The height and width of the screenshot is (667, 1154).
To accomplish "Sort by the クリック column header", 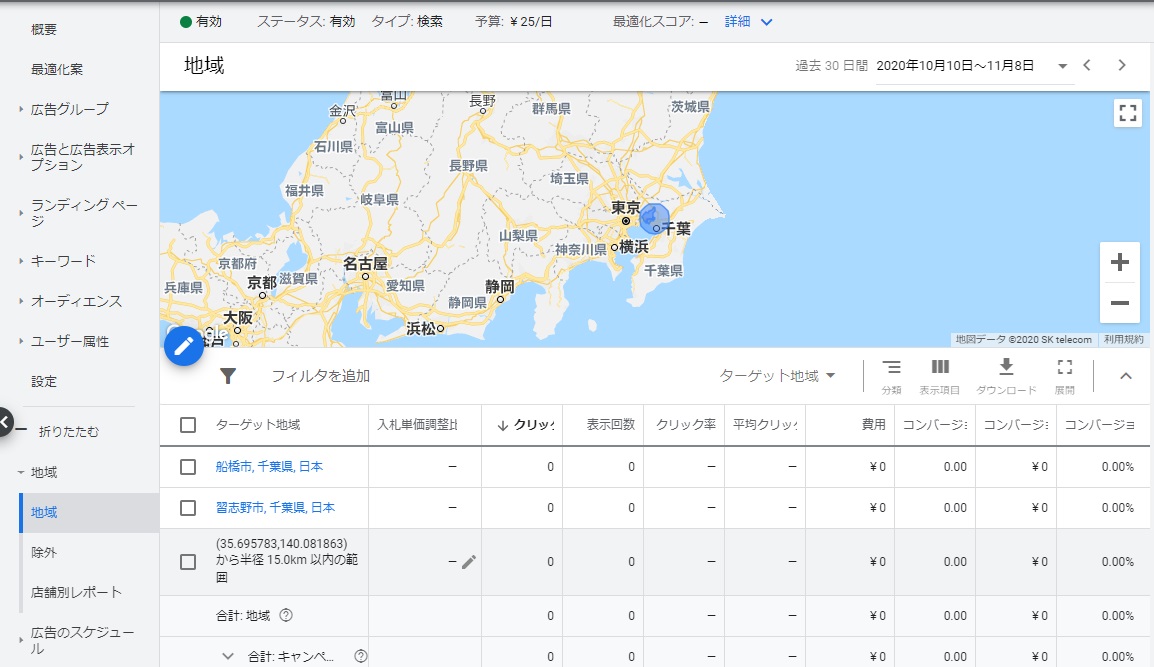I will 526,425.
